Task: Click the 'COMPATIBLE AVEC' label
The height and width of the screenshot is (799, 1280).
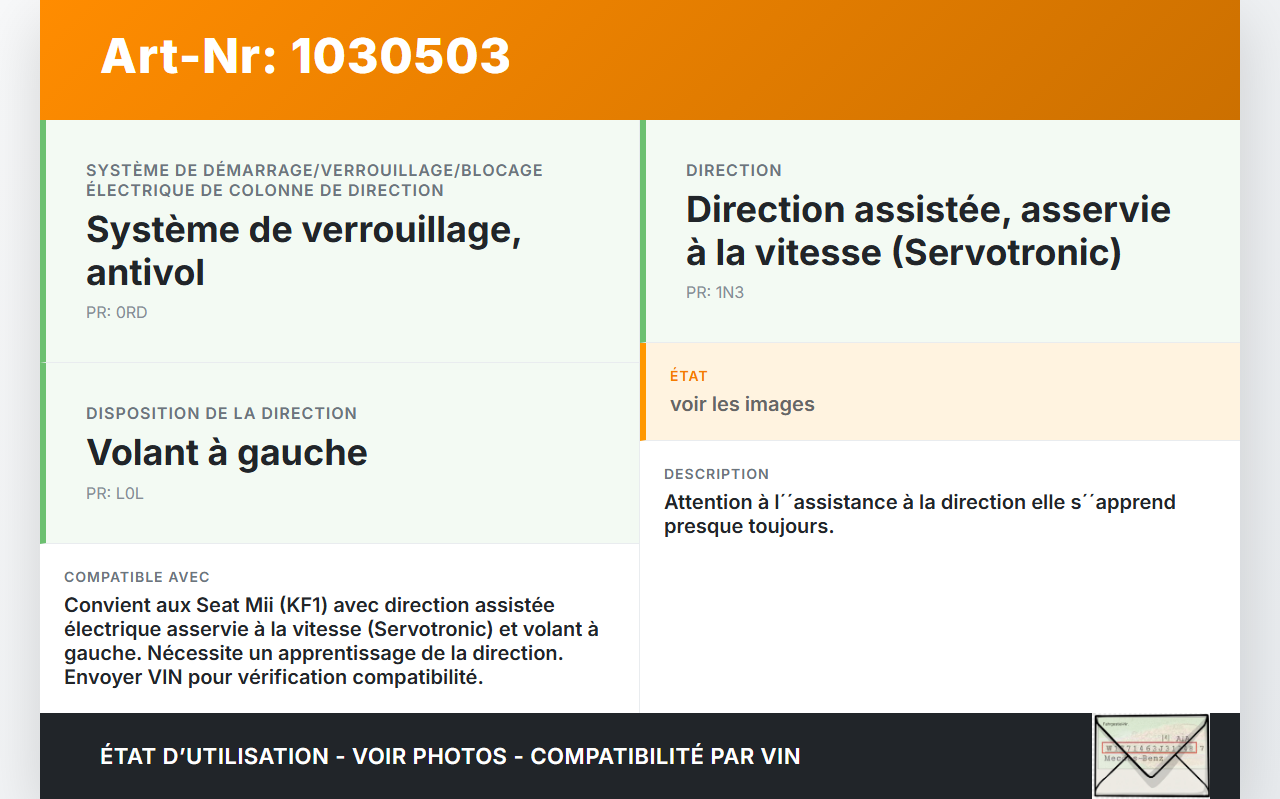Action: coord(137,577)
